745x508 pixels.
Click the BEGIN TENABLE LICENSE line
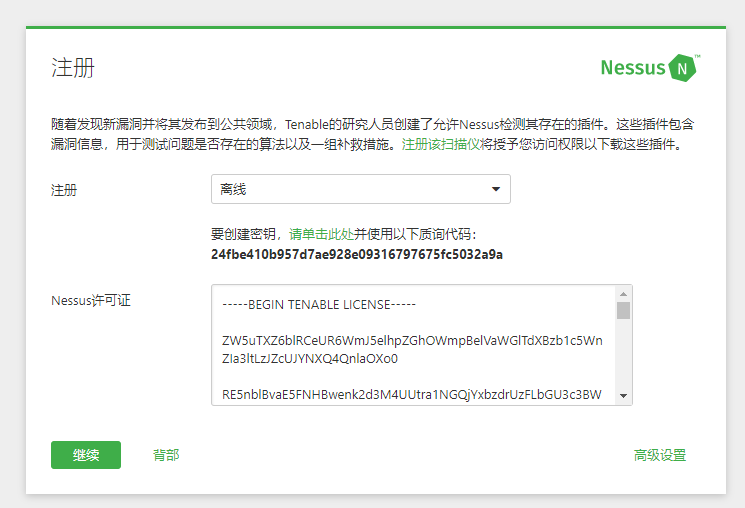click(x=319, y=305)
